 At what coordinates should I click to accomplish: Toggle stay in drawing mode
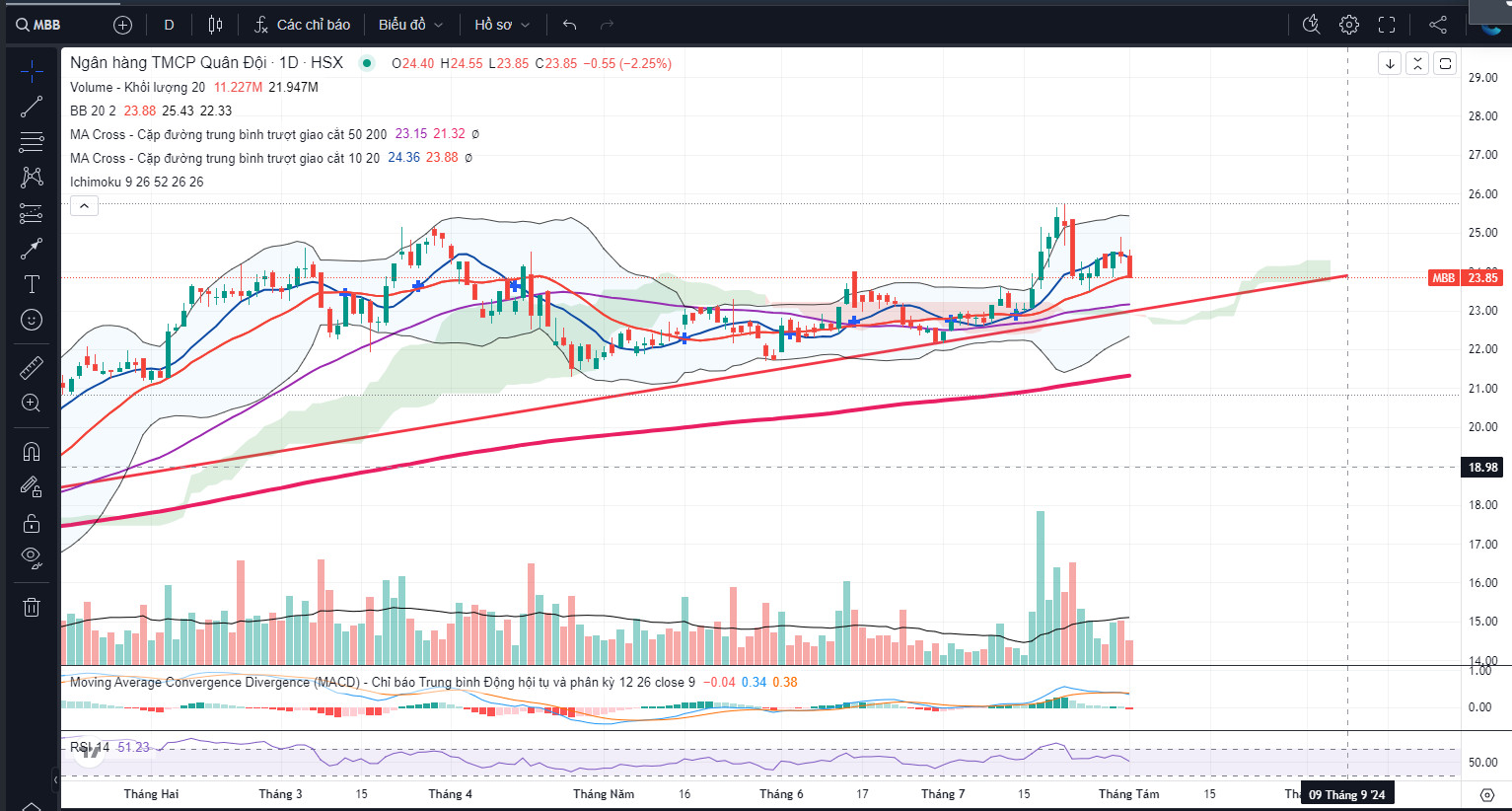[x=32, y=486]
